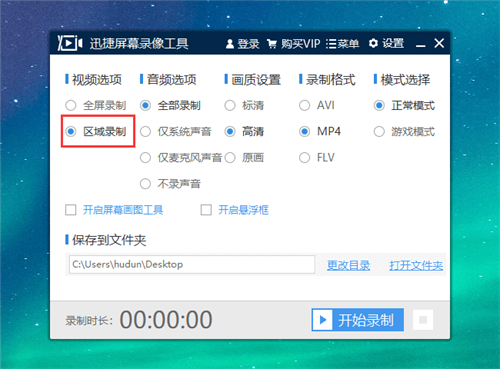Choose 标清 picture quality
This screenshot has width=500, height=369.
(244, 106)
